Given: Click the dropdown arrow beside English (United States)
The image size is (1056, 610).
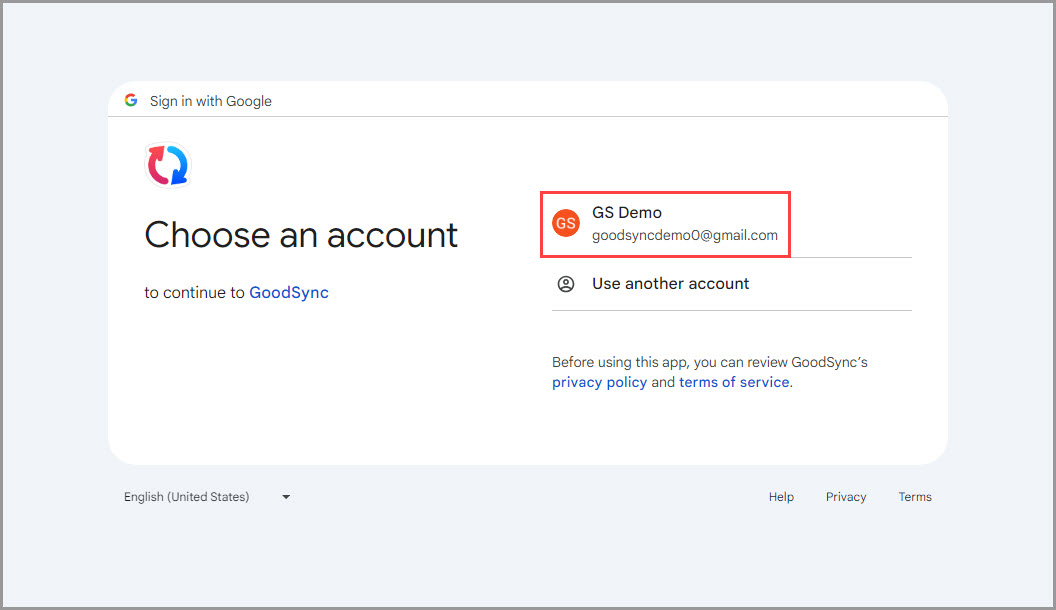Looking at the screenshot, I should click(x=285, y=496).
